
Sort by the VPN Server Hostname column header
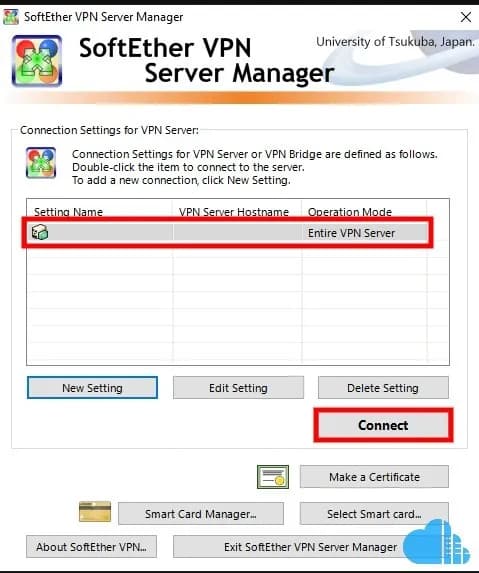coord(237,212)
